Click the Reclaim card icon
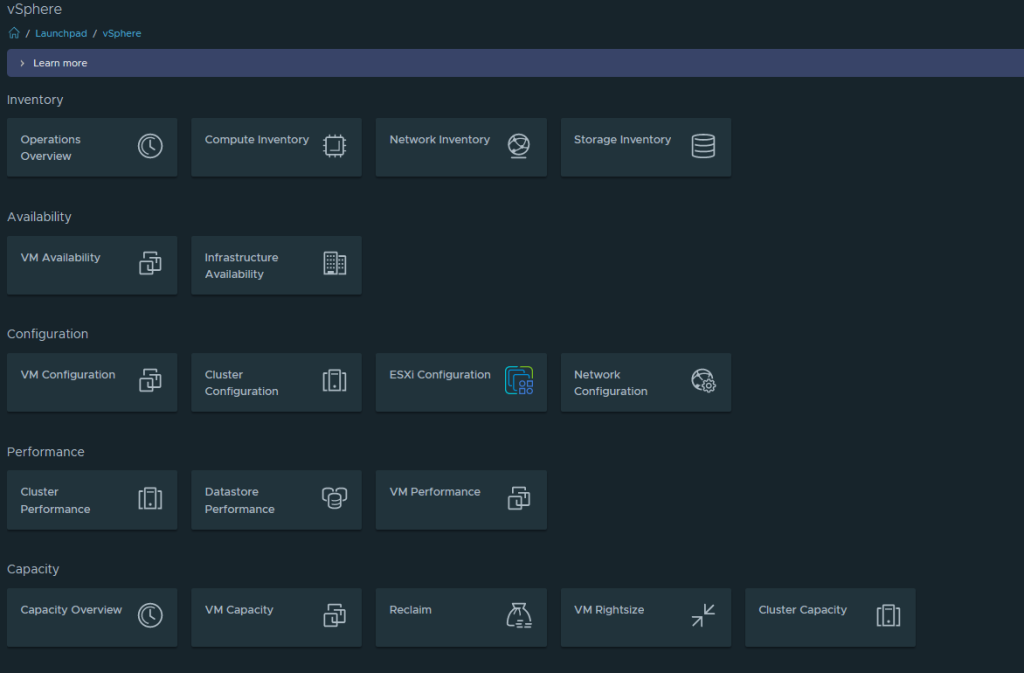This screenshot has width=1024, height=673. coord(519,616)
